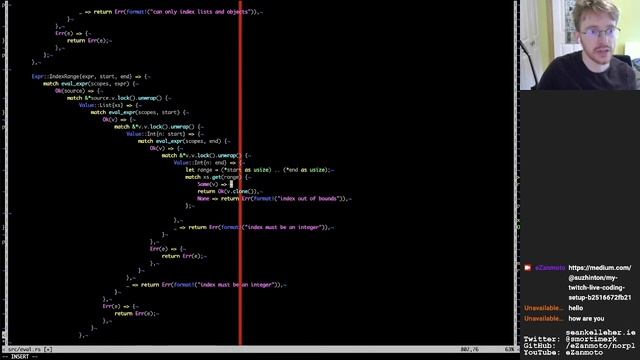640x360 pixels.
Task: Click the "Value::Int(n: start) => {" line
Action: coord(165,134)
